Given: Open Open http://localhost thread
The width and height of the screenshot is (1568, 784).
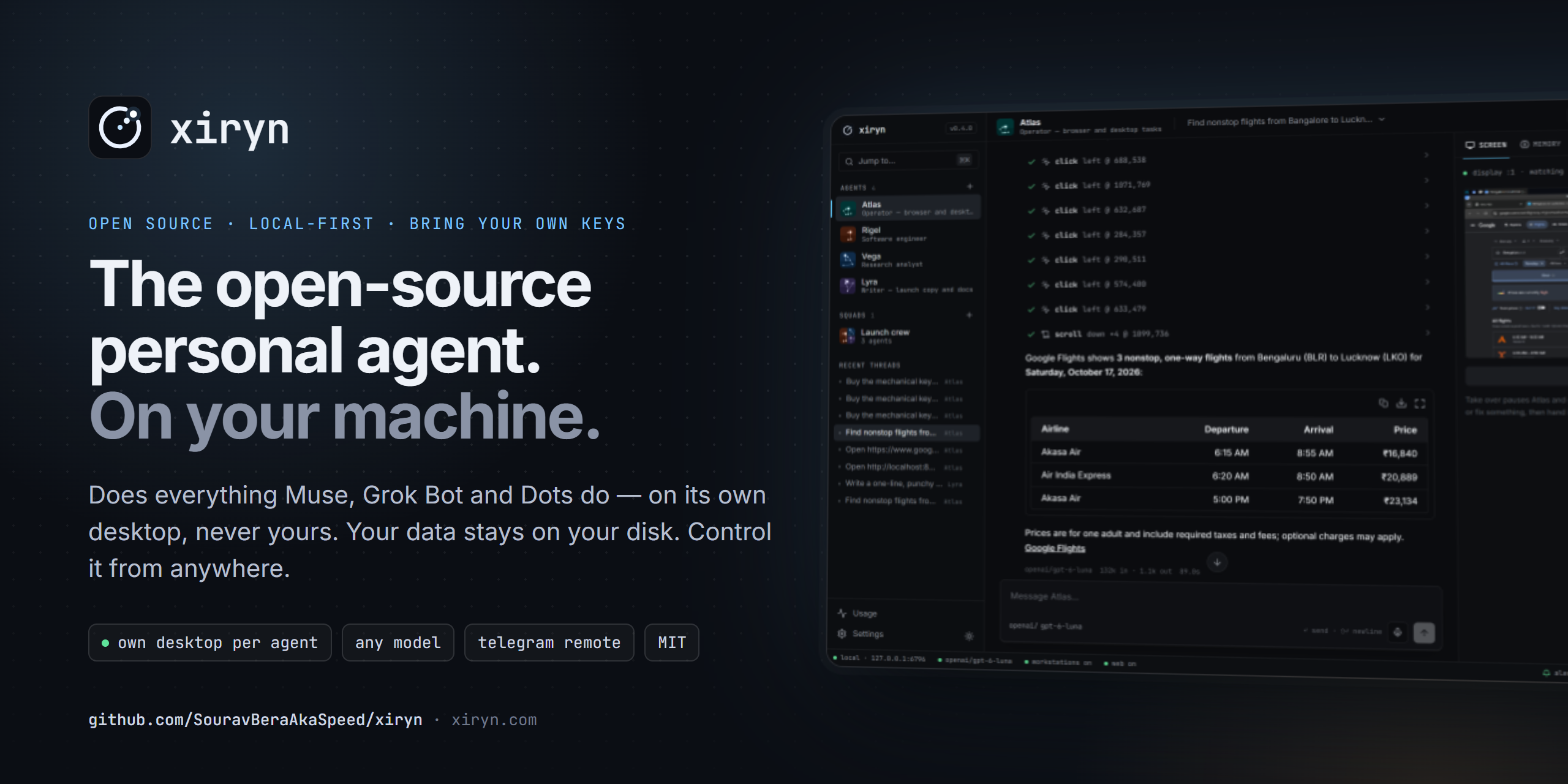Looking at the screenshot, I should (900, 467).
